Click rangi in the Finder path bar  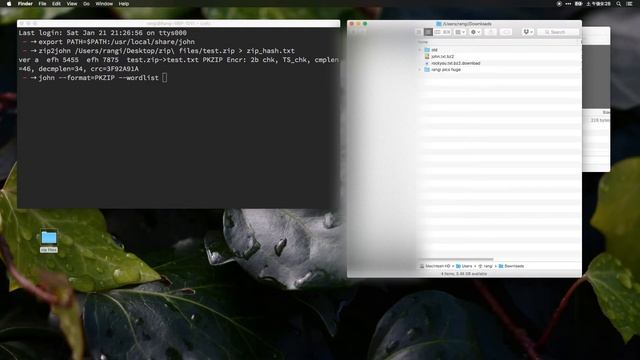(x=485, y=266)
